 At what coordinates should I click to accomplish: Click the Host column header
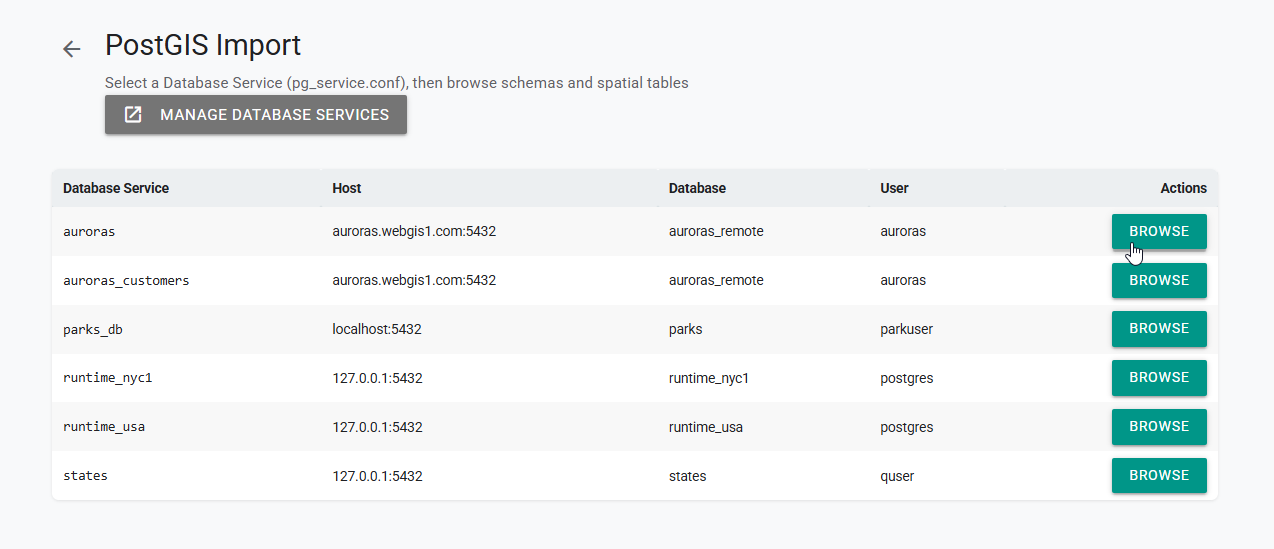(347, 188)
